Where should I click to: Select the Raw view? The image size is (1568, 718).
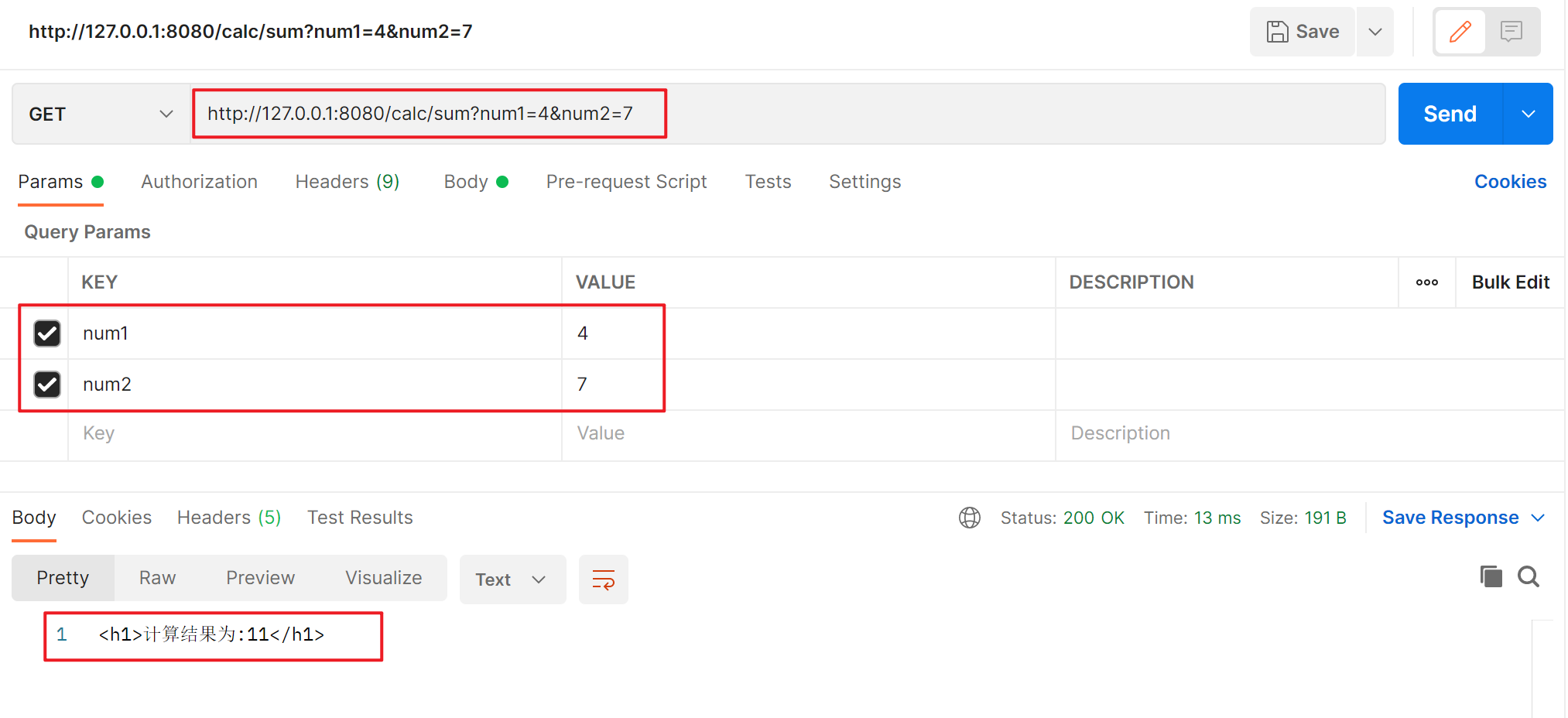157,578
